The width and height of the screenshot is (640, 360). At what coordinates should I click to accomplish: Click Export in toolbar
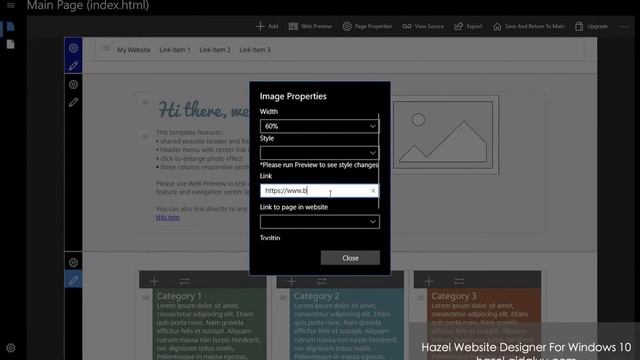468,27
